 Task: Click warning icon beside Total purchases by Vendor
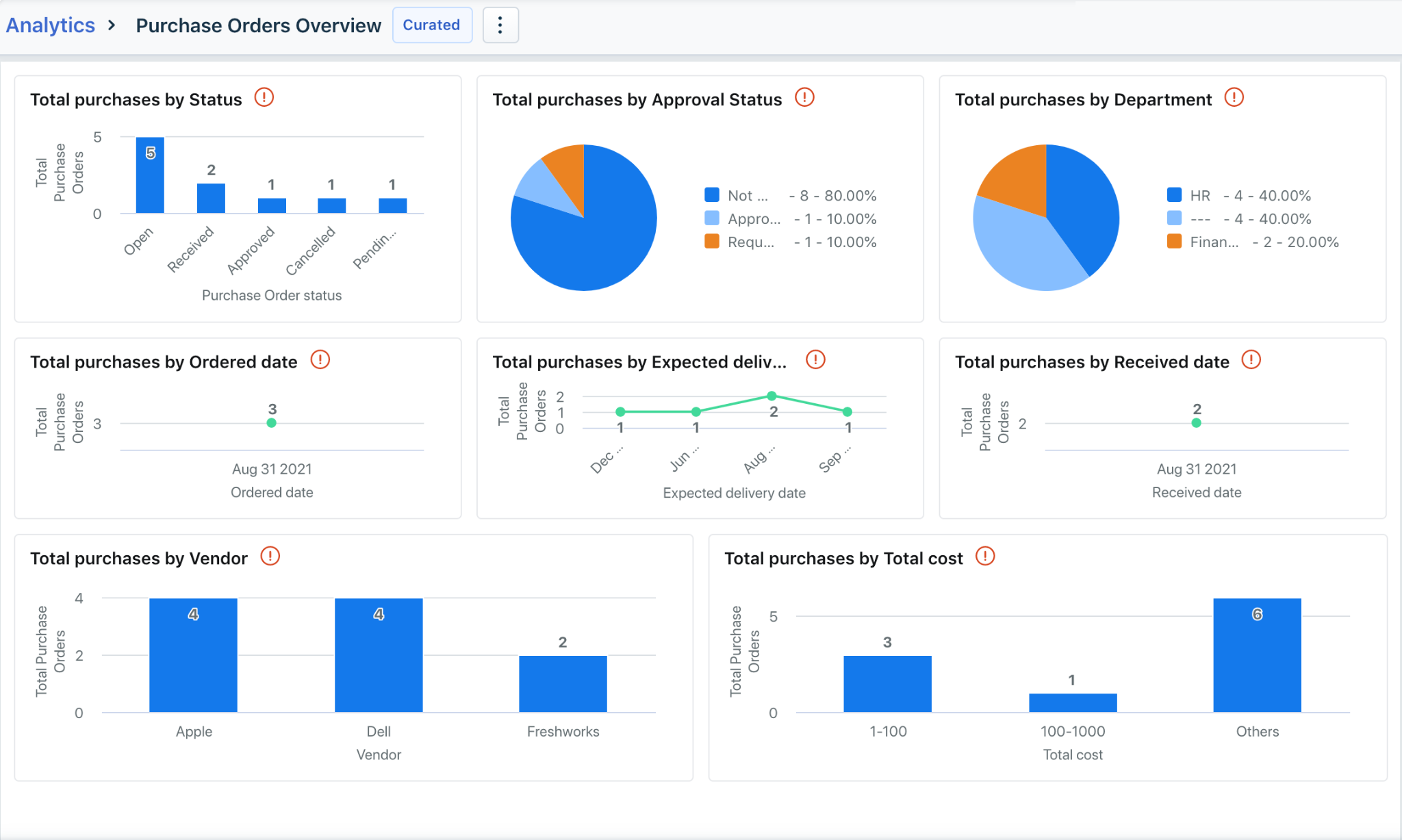[270, 557]
